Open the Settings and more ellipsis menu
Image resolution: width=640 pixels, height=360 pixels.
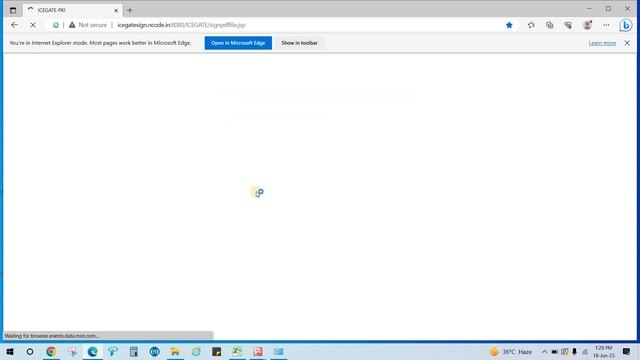tap(606, 25)
